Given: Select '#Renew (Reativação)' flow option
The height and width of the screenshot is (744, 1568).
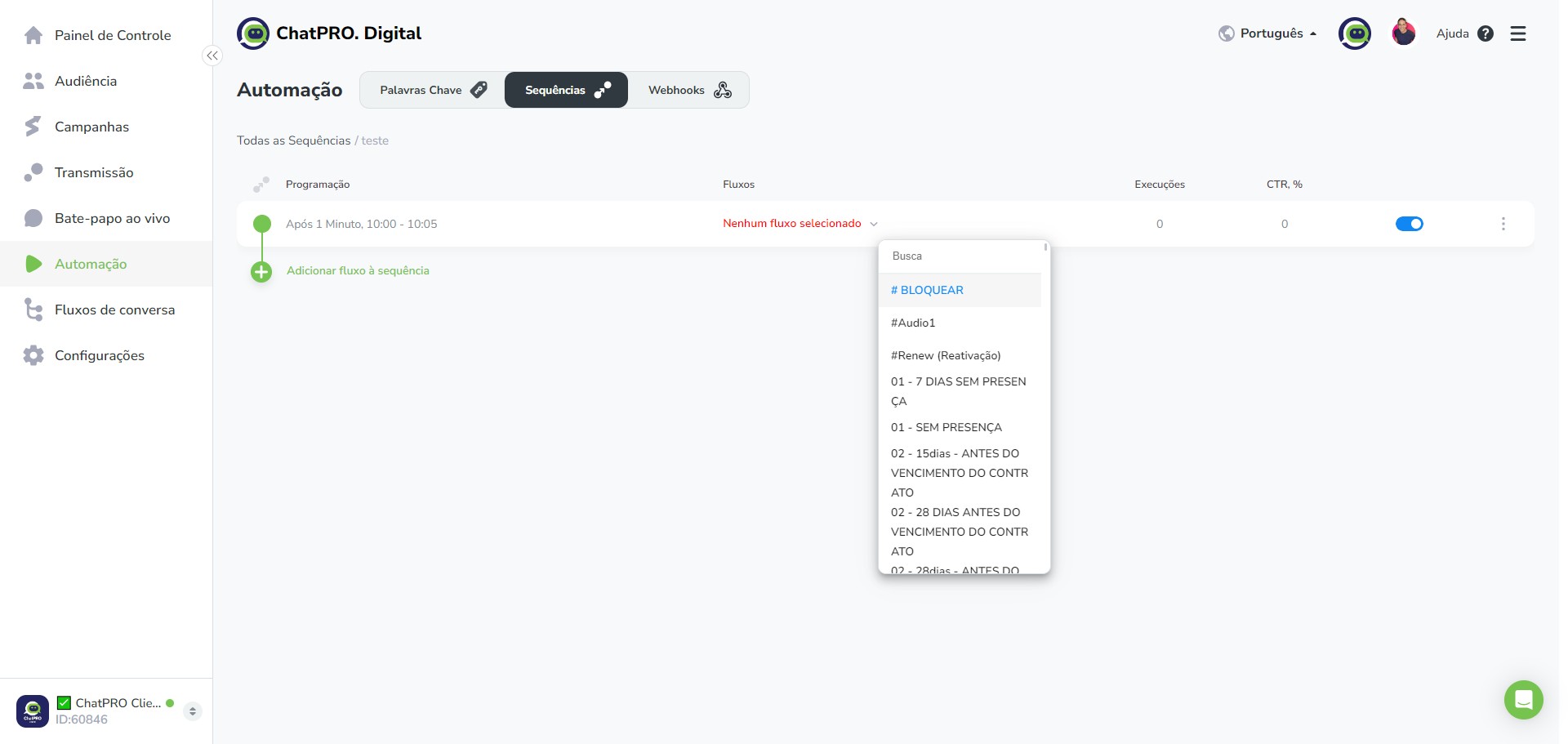Looking at the screenshot, I should click(960, 355).
